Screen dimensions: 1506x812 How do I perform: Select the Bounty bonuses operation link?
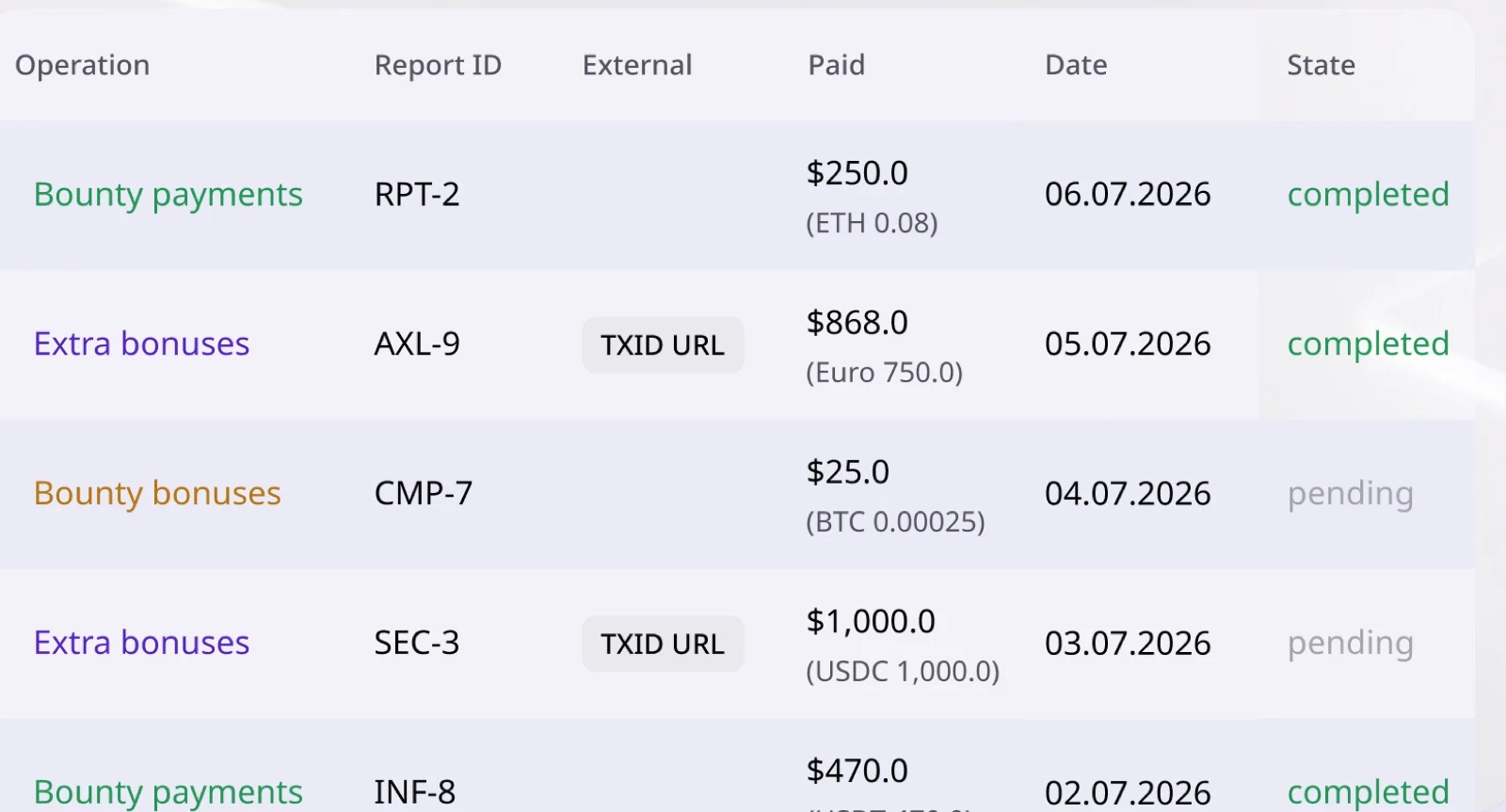click(x=157, y=493)
